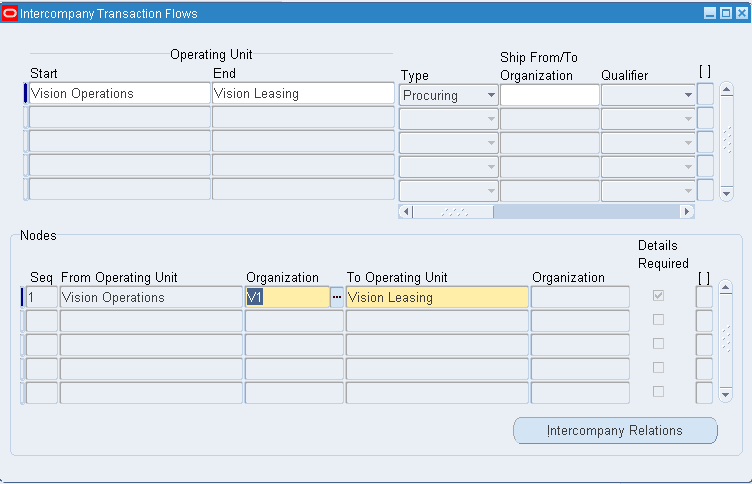Click down arrow on Nodes vertical scrollbar

coord(726,395)
